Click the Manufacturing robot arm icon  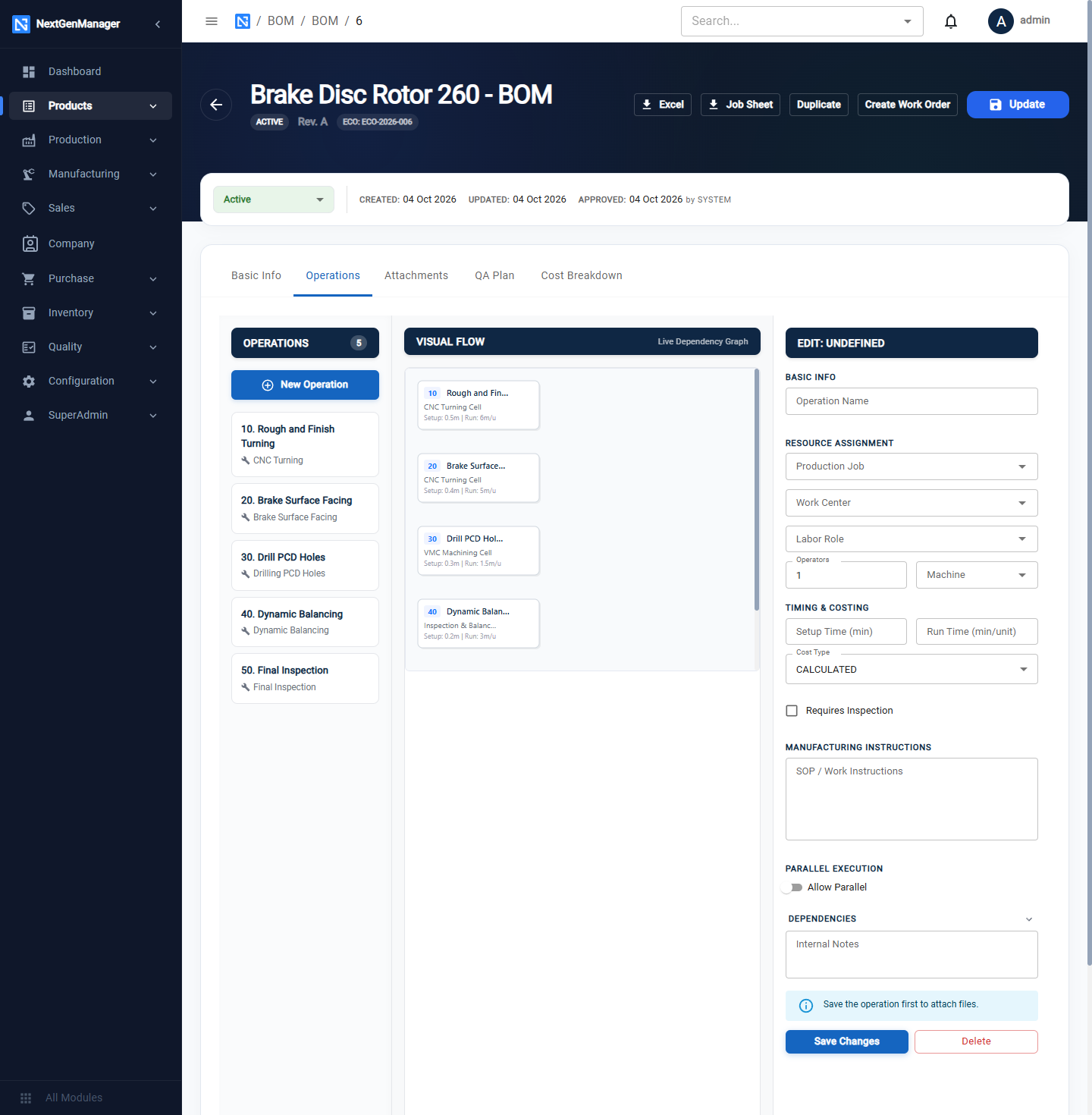pos(29,174)
